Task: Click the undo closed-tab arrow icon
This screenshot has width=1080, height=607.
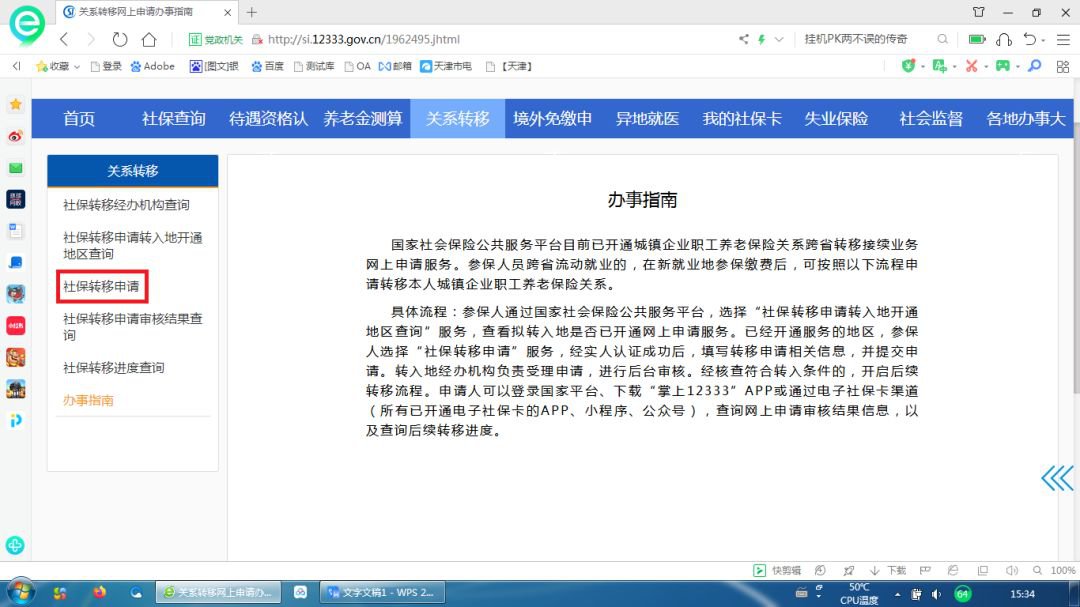Action: pos(1030,39)
